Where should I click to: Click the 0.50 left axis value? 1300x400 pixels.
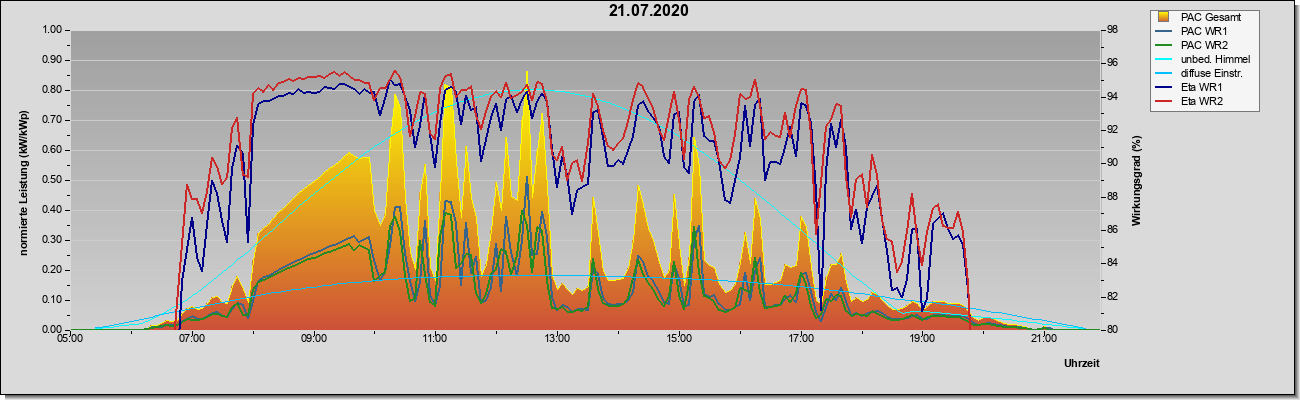52,180
